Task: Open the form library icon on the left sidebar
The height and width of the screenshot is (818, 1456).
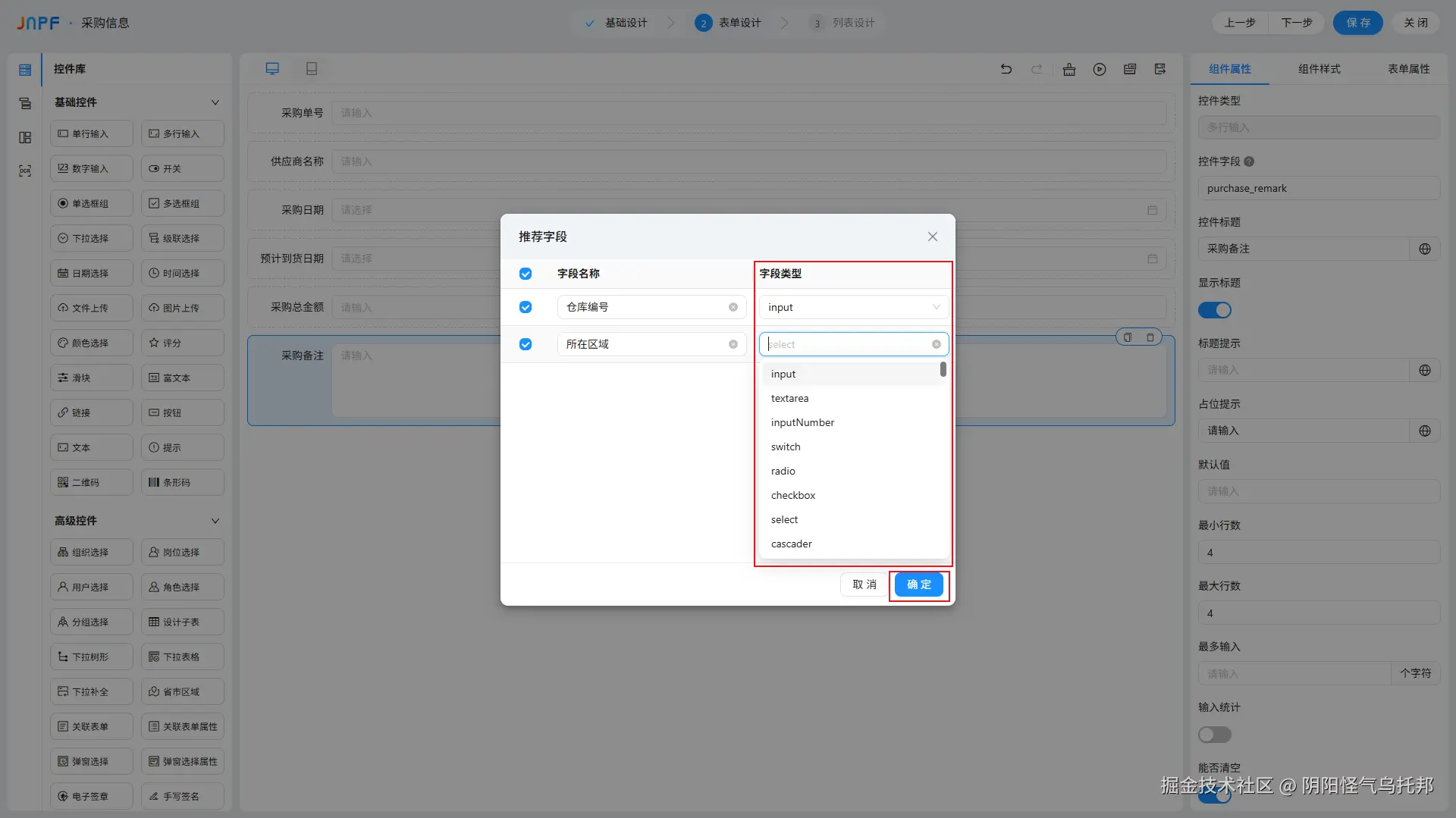Action: 25,70
